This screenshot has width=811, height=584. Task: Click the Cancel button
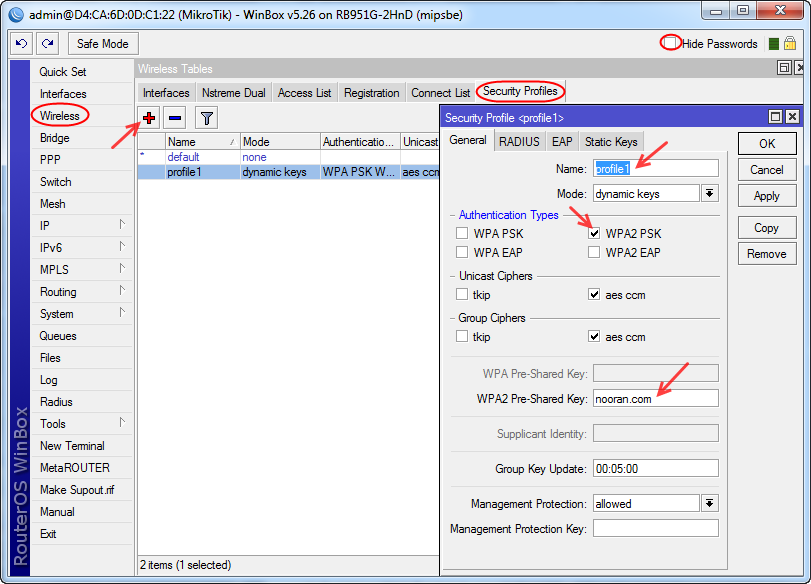[x=767, y=170]
